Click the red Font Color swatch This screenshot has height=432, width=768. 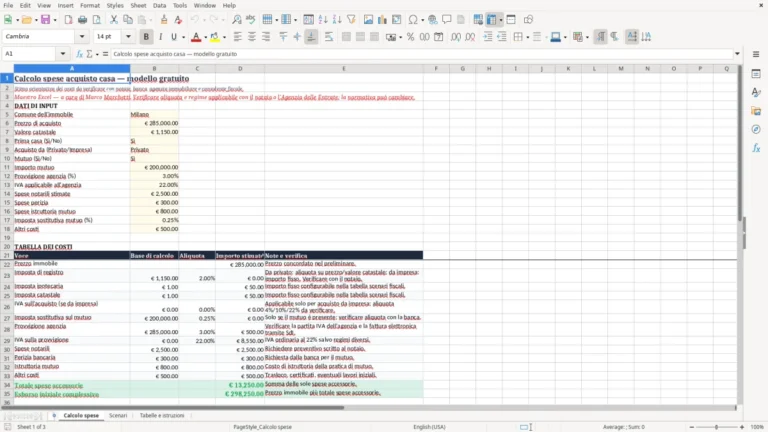196,37
